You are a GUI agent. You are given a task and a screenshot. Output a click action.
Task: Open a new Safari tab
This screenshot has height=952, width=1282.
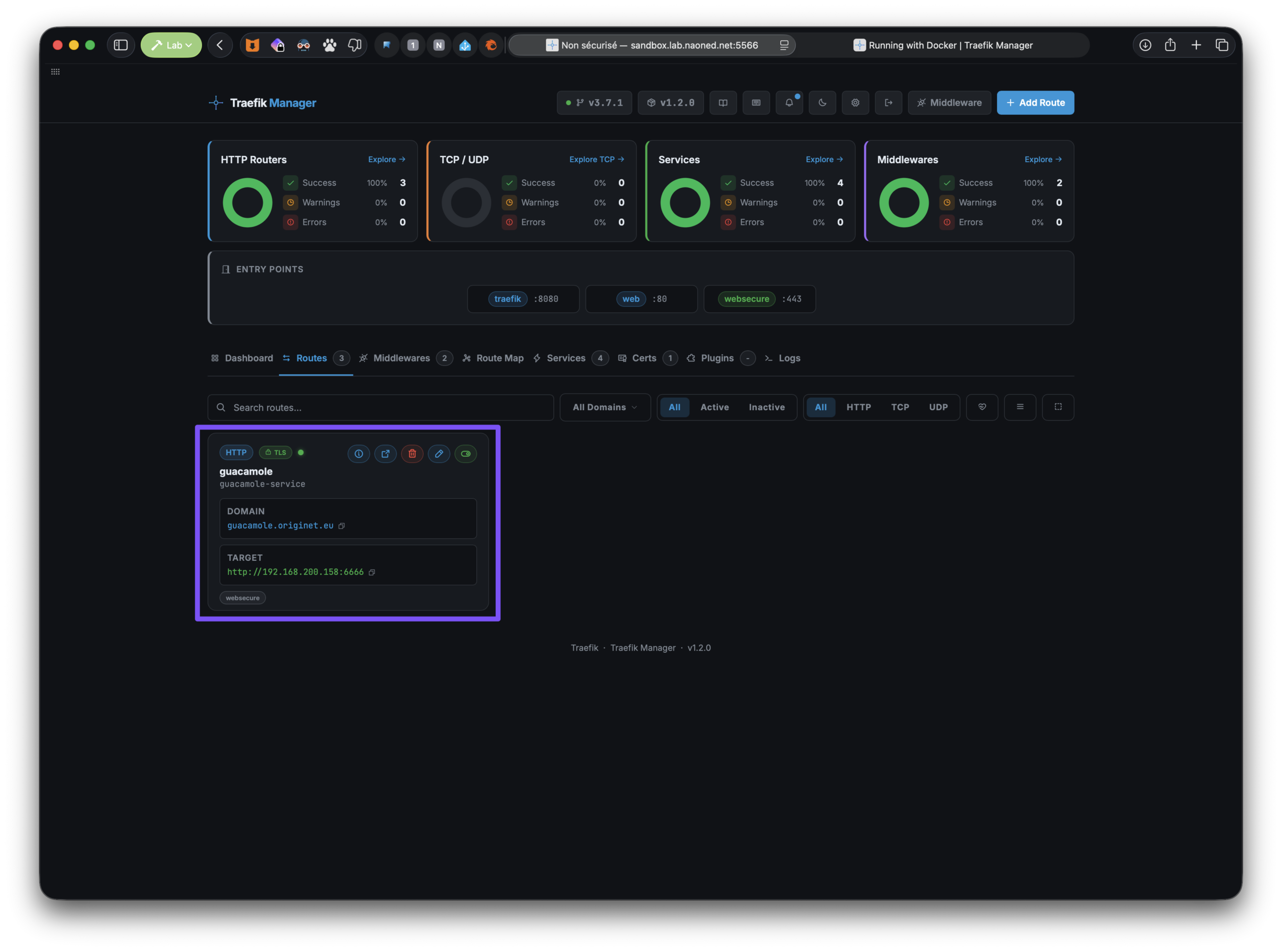tap(1196, 45)
